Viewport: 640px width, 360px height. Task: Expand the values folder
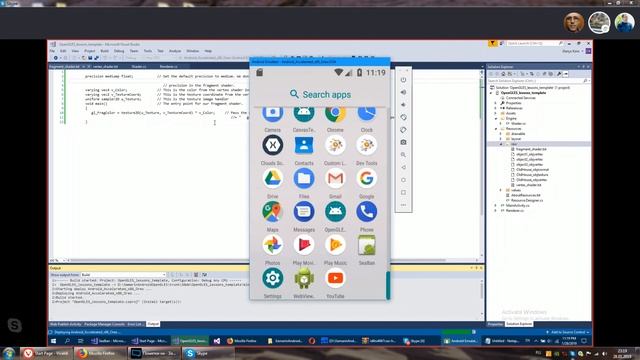(x=501, y=190)
